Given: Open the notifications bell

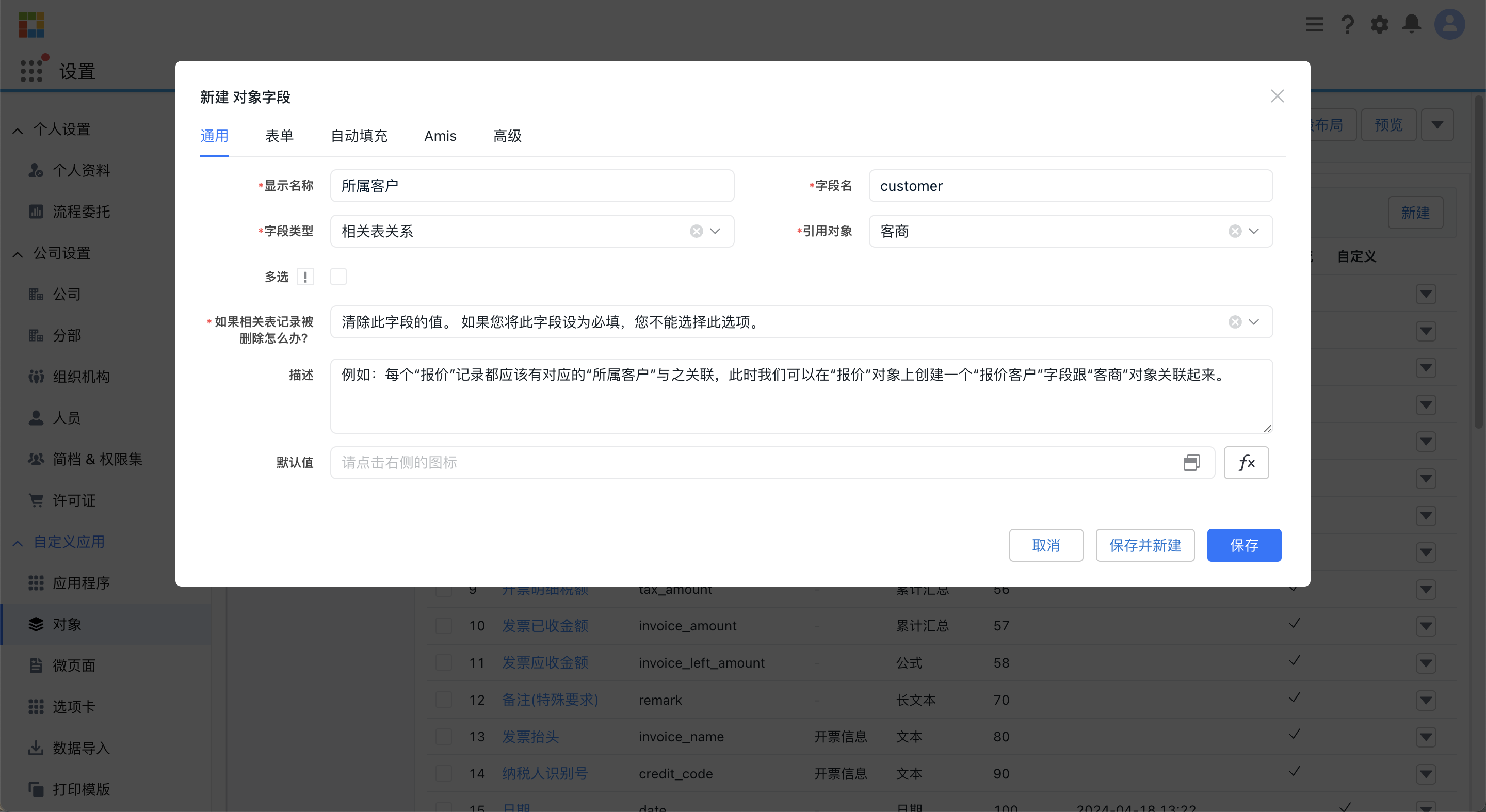Looking at the screenshot, I should pyautogui.click(x=1412, y=25).
